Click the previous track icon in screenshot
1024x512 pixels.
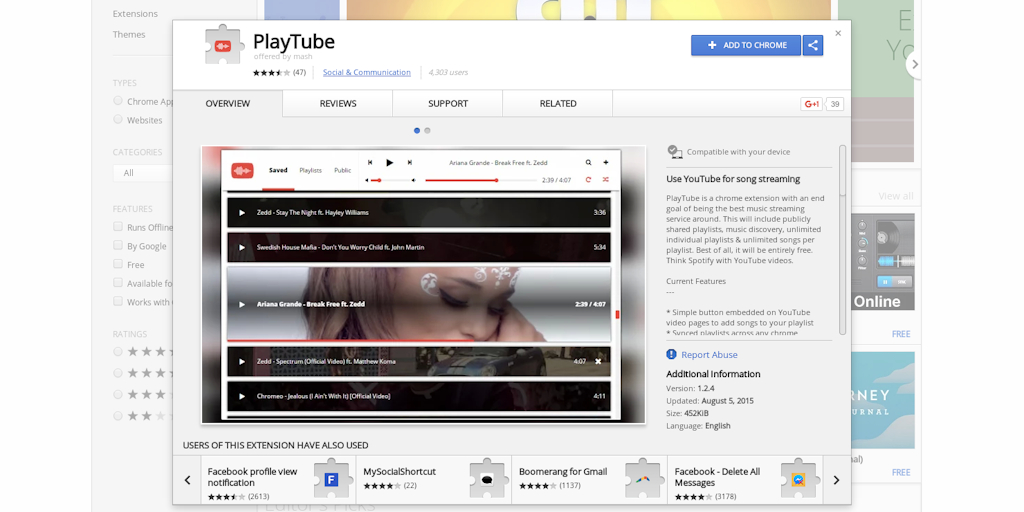click(x=370, y=163)
